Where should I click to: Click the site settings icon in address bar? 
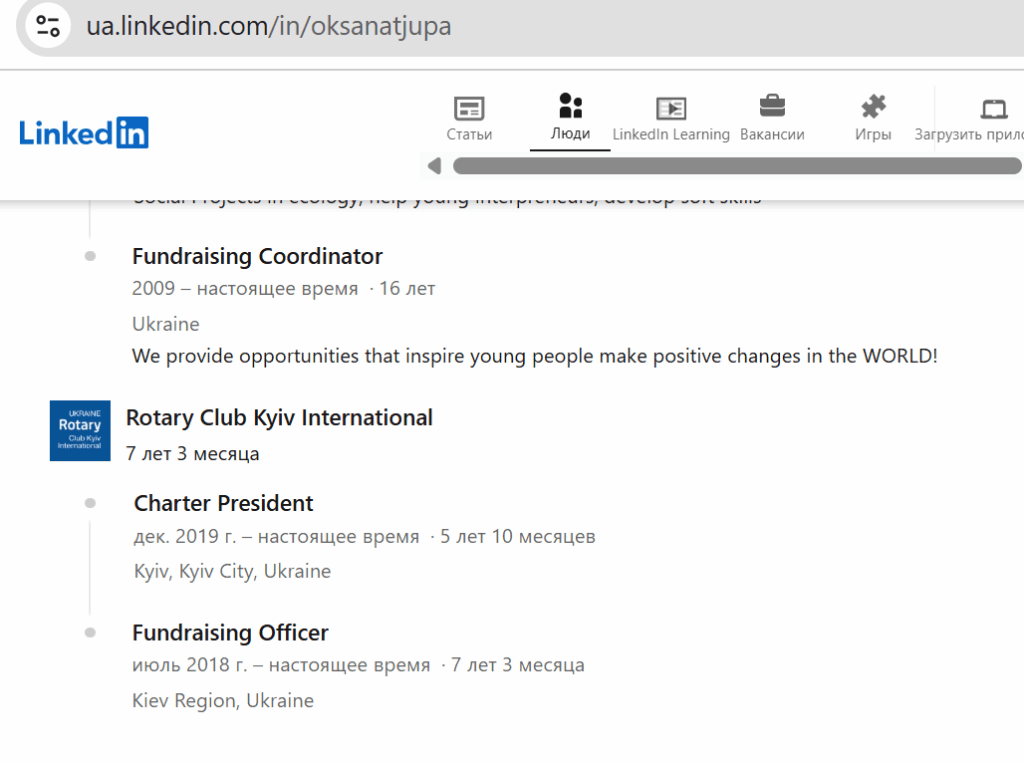(47, 26)
